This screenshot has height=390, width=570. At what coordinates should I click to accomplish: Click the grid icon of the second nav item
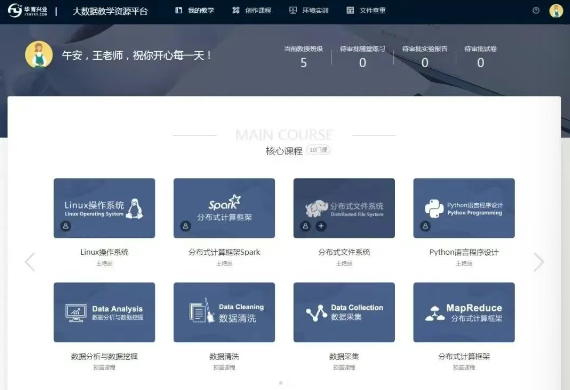[236, 10]
